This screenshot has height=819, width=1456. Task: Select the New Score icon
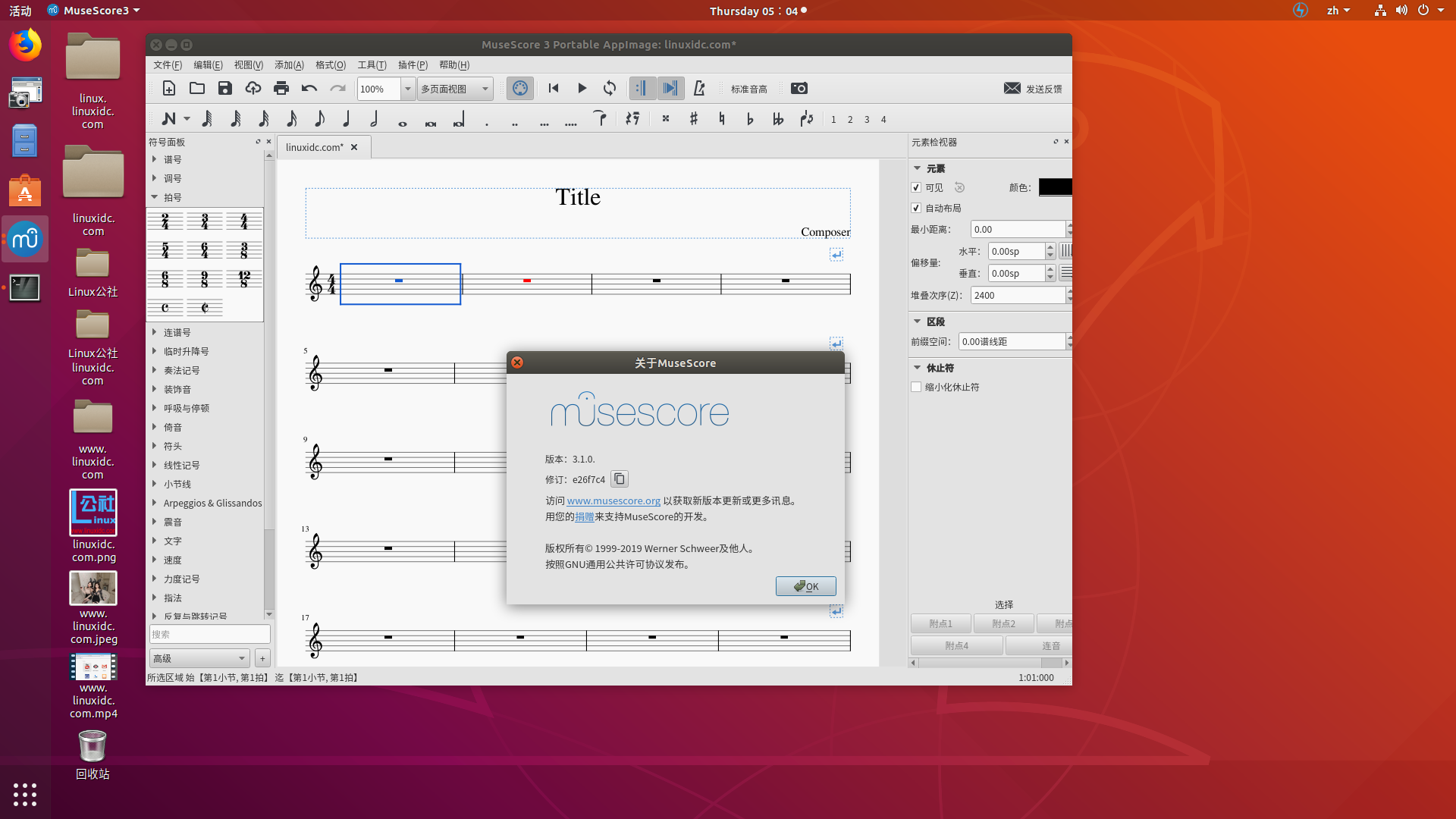[168, 89]
